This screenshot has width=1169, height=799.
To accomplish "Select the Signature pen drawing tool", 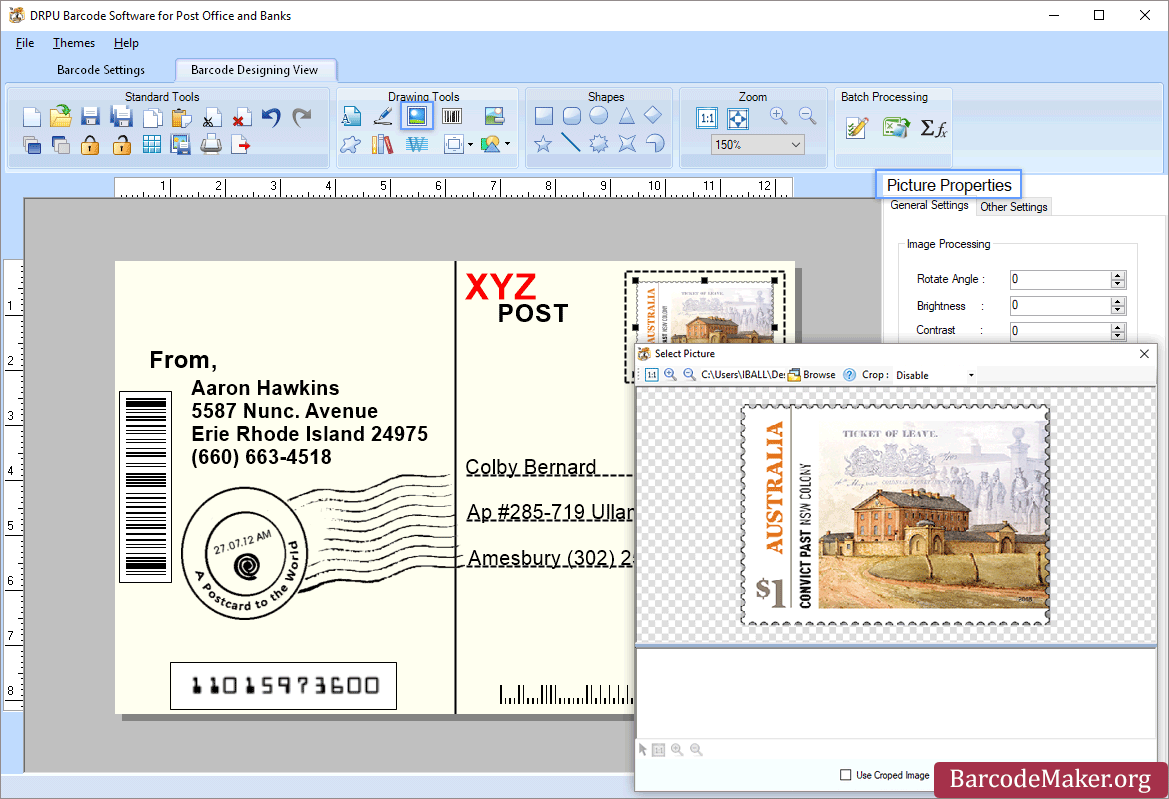I will (383, 116).
